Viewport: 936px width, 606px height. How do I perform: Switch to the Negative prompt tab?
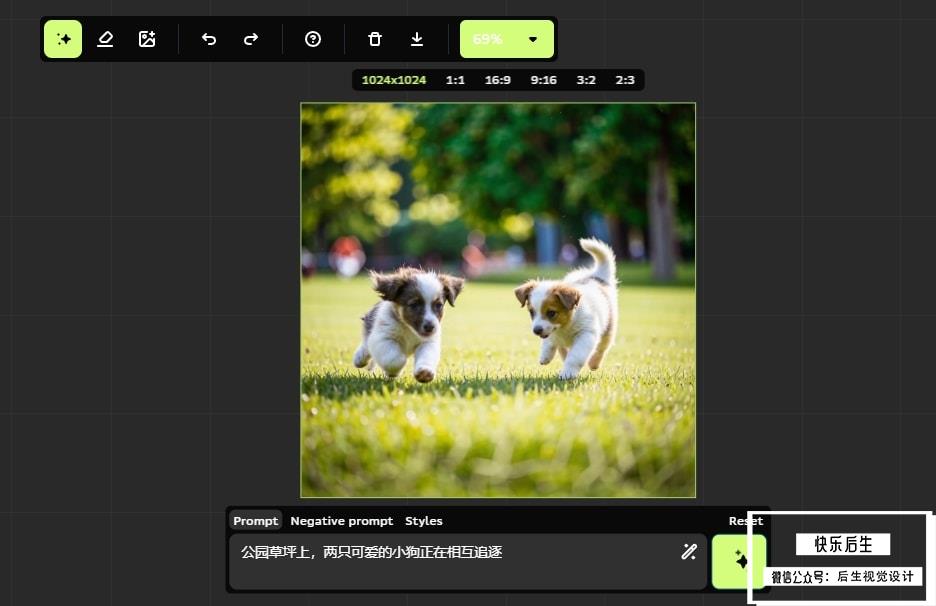click(x=341, y=521)
